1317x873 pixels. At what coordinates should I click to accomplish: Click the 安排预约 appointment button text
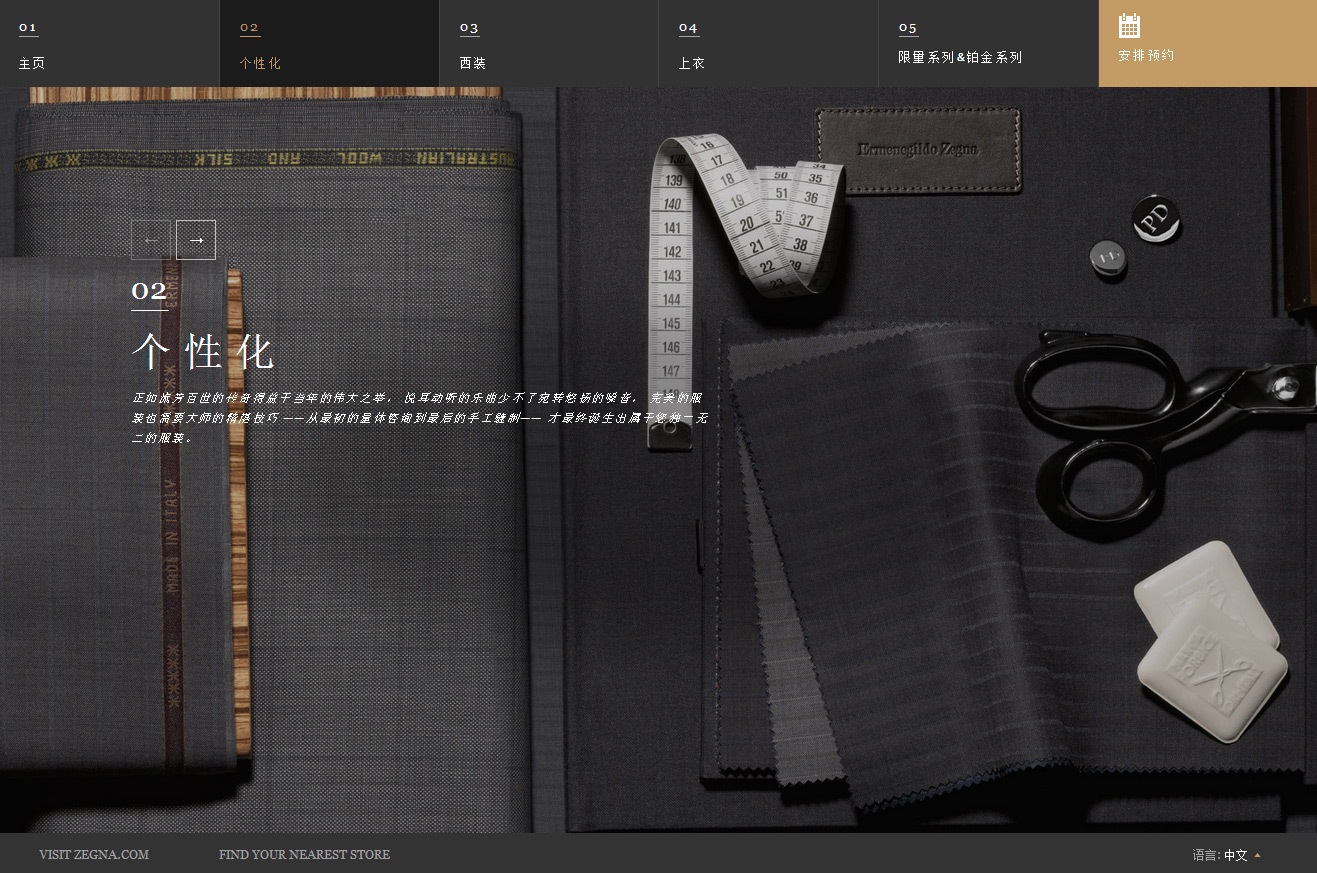(x=1146, y=56)
